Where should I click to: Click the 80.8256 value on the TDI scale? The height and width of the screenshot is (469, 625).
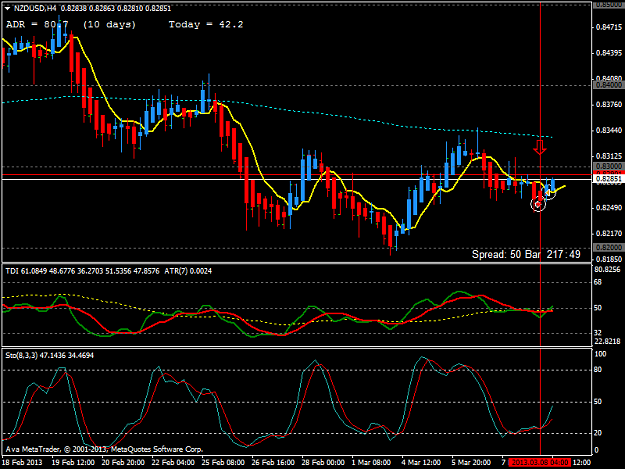pos(607,270)
